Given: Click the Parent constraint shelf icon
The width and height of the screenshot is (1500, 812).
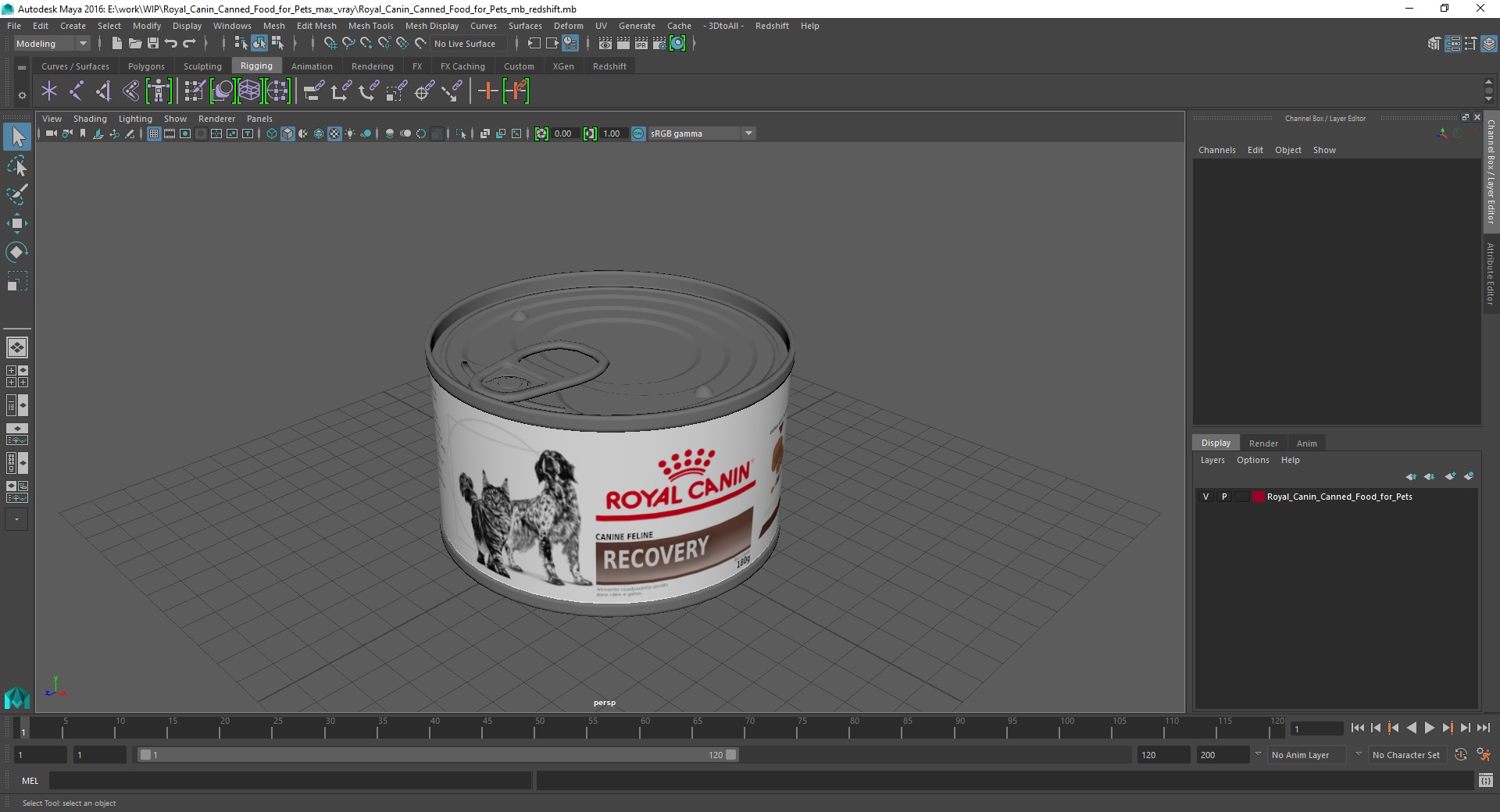Looking at the screenshot, I should [x=313, y=91].
